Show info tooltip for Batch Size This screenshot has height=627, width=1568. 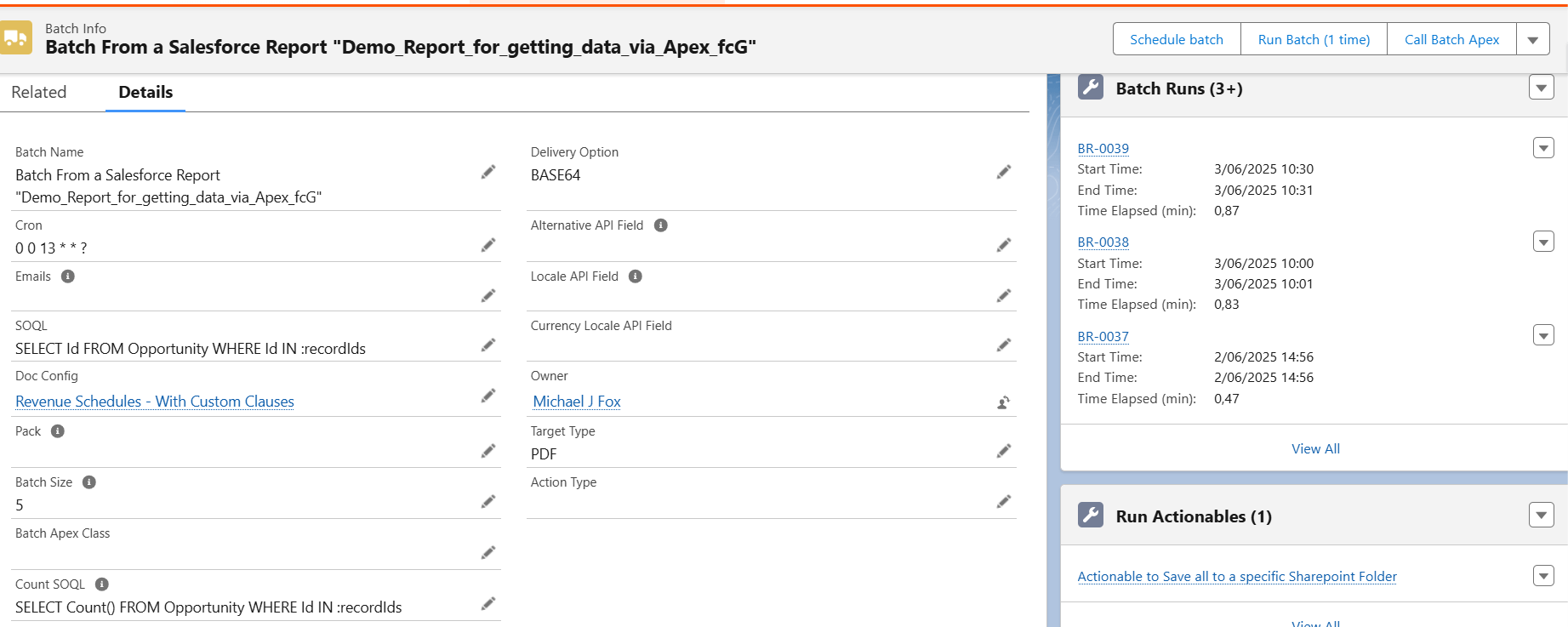click(x=89, y=482)
